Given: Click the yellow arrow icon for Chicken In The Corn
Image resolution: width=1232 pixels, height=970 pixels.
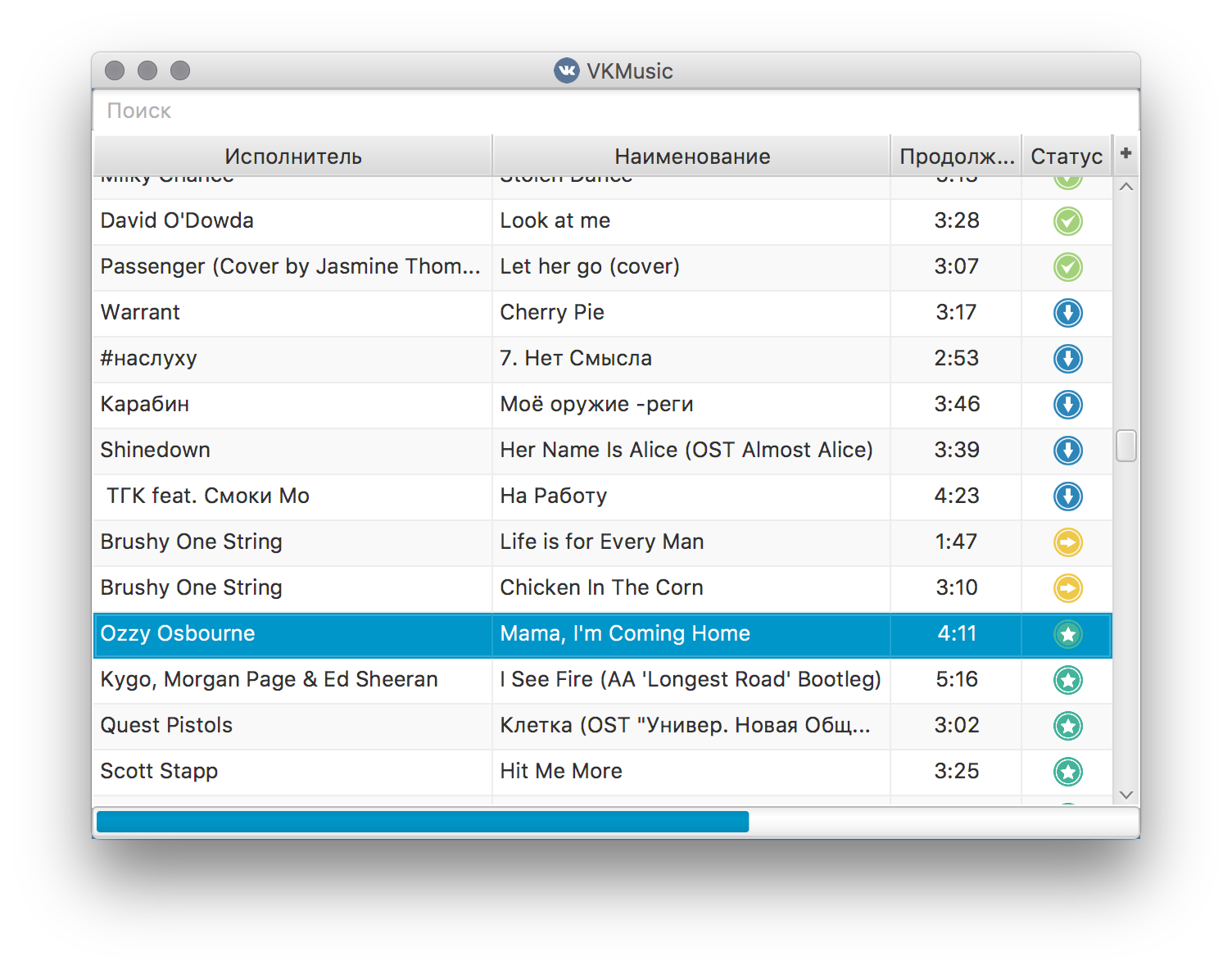Looking at the screenshot, I should pyautogui.click(x=1067, y=588).
